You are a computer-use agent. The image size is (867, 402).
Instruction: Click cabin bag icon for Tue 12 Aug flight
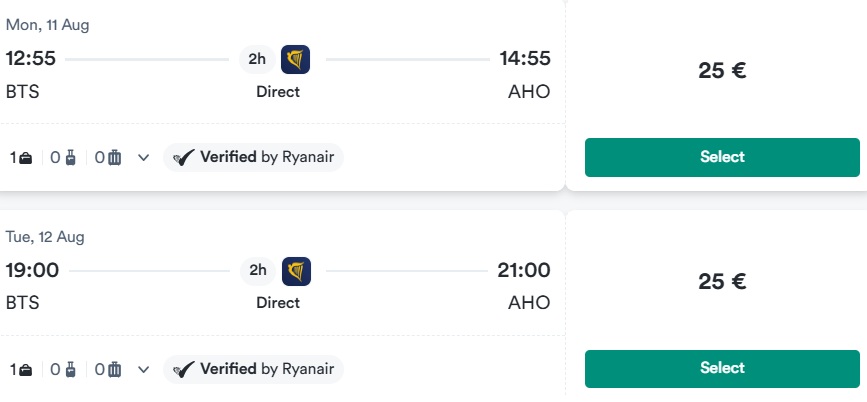pyautogui.click(x=70, y=370)
